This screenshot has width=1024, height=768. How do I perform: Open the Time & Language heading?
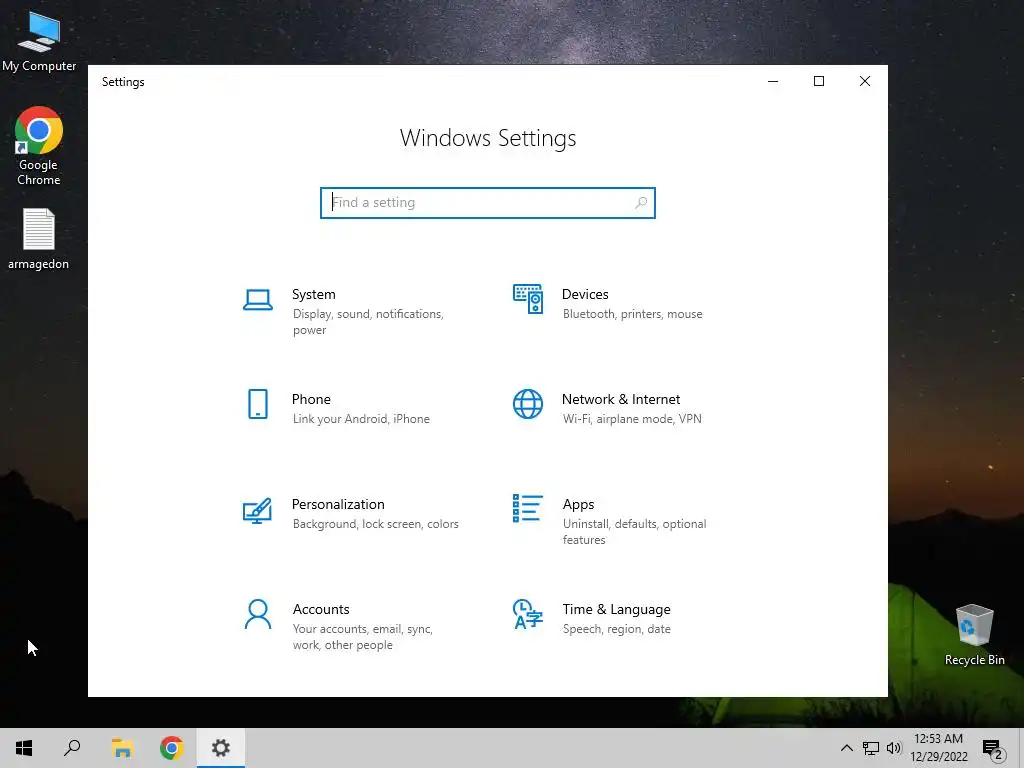pos(616,609)
